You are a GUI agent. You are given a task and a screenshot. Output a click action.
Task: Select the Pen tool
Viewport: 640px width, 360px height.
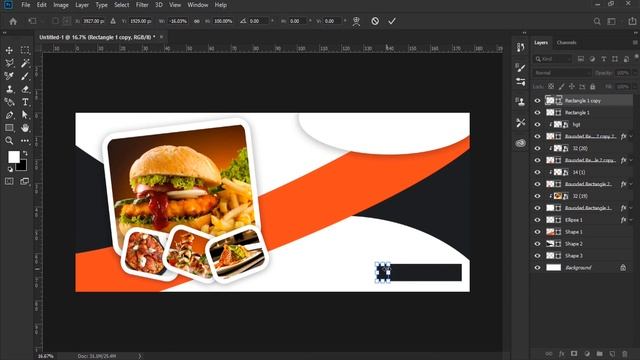(9, 115)
